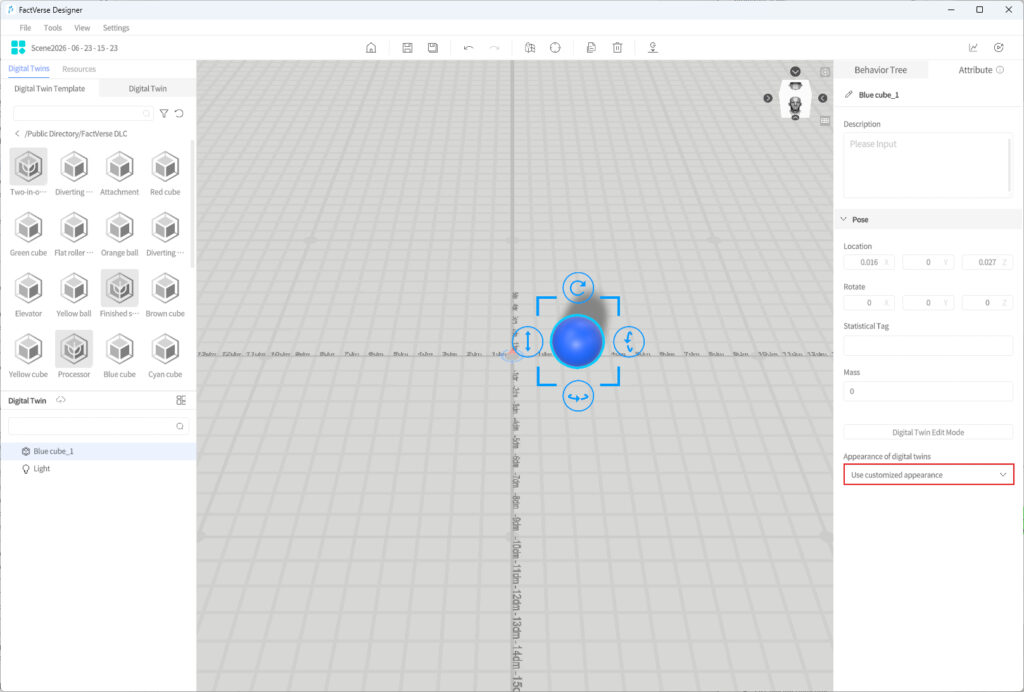1024x692 pixels.
Task: Select the Yellow ball template
Action: click(x=74, y=294)
